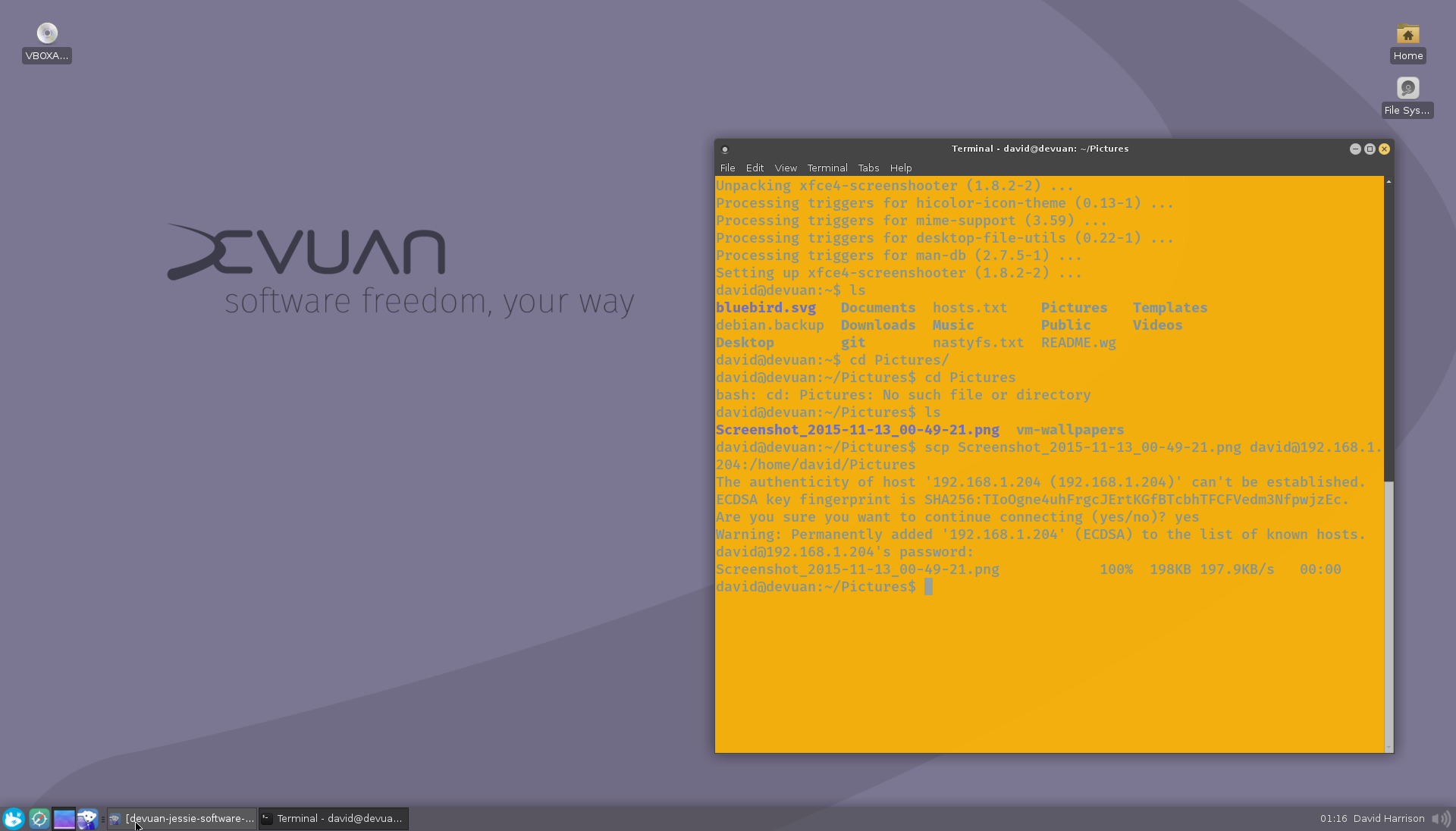Click the Downloads directory name in terminal

(x=878, y=325)
